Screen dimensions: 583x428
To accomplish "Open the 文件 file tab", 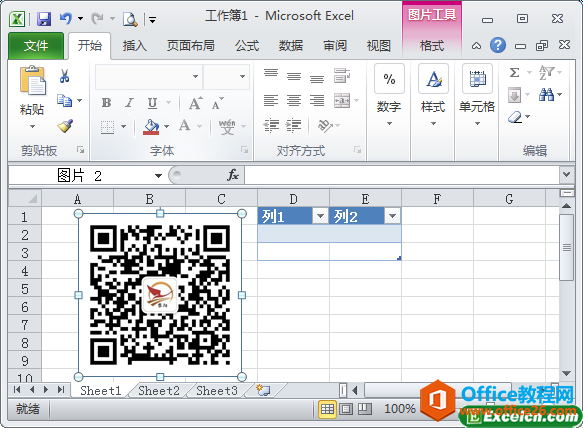I will pyautogui.click(x=36, y=46).
